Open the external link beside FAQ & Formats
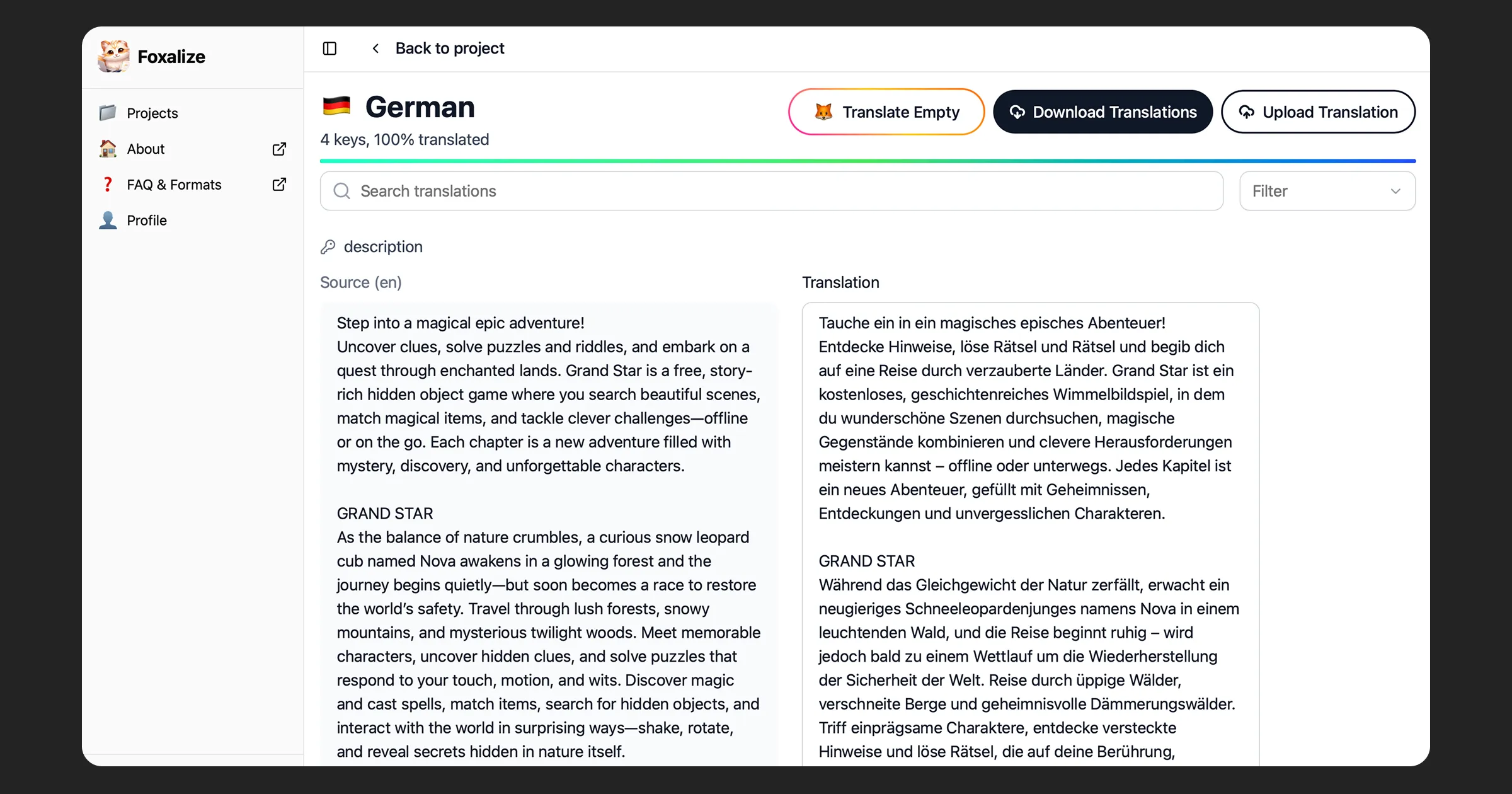Image resolution: width=1512 pixels, height=794 pixels. [x=279, y=184]
